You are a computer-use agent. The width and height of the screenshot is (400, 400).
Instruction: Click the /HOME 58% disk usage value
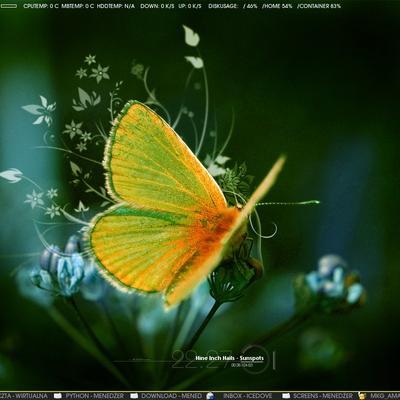[277, 6]
